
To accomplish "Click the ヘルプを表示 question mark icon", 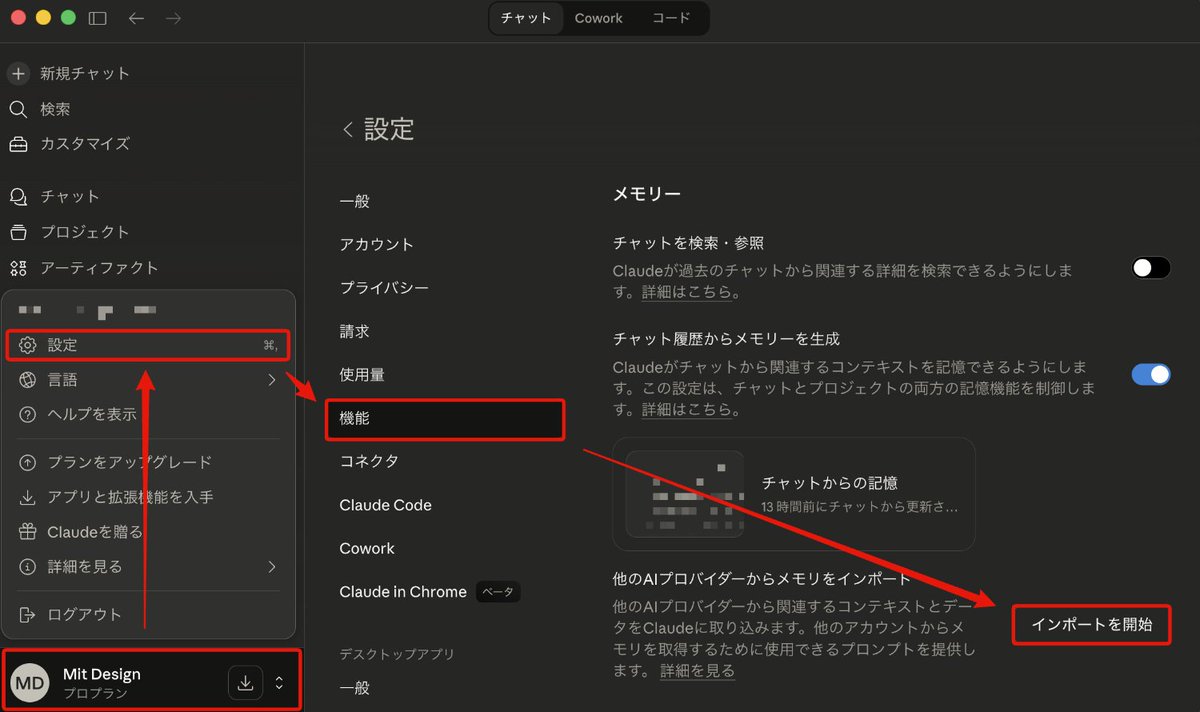I will (x=28, y=414).
